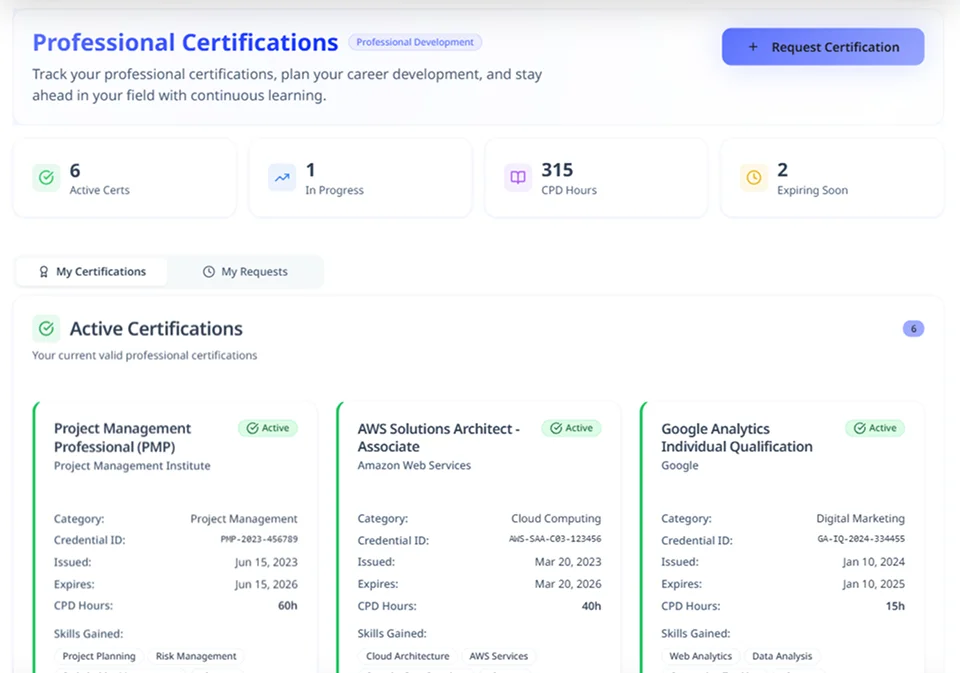Click the Cloud Computing category value
Viewport: 960px width, 673px height.
point(556,519)
